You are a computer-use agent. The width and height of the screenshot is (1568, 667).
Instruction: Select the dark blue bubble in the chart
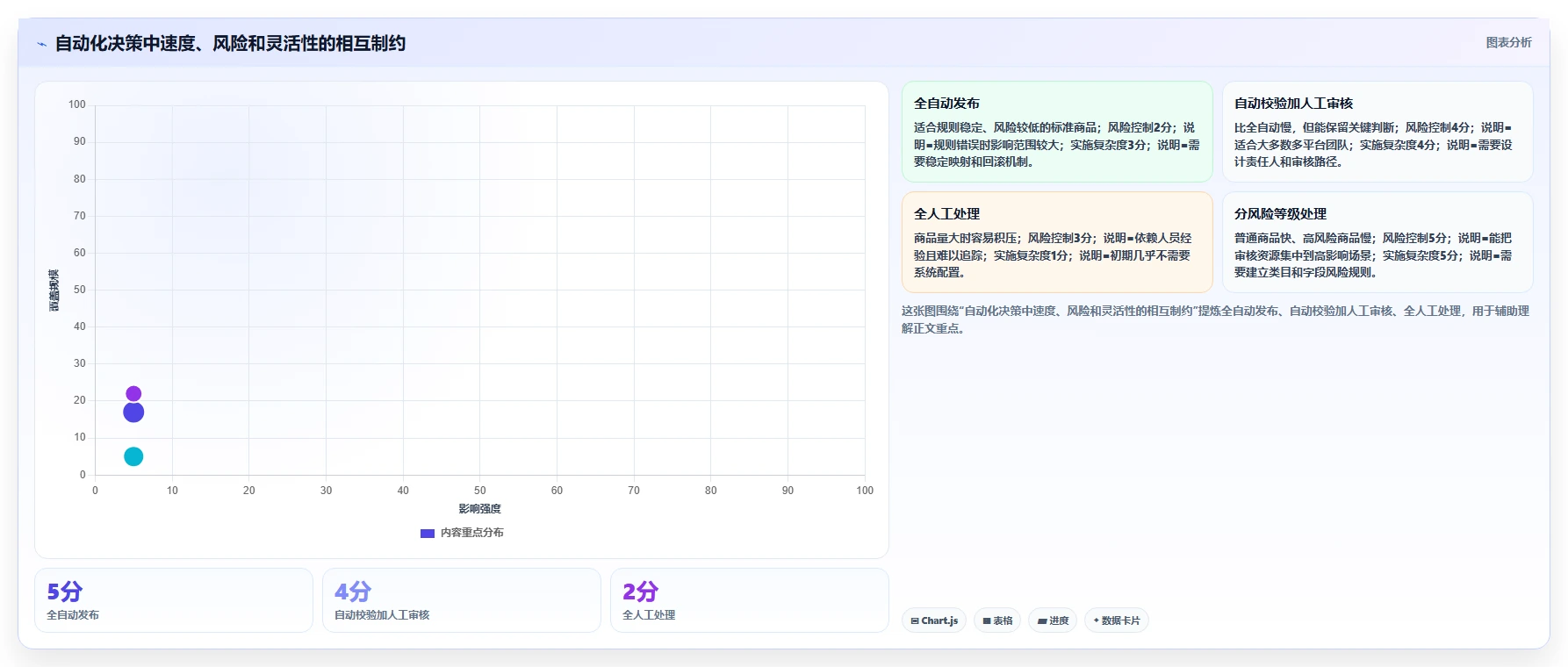[x=133, y=412]
